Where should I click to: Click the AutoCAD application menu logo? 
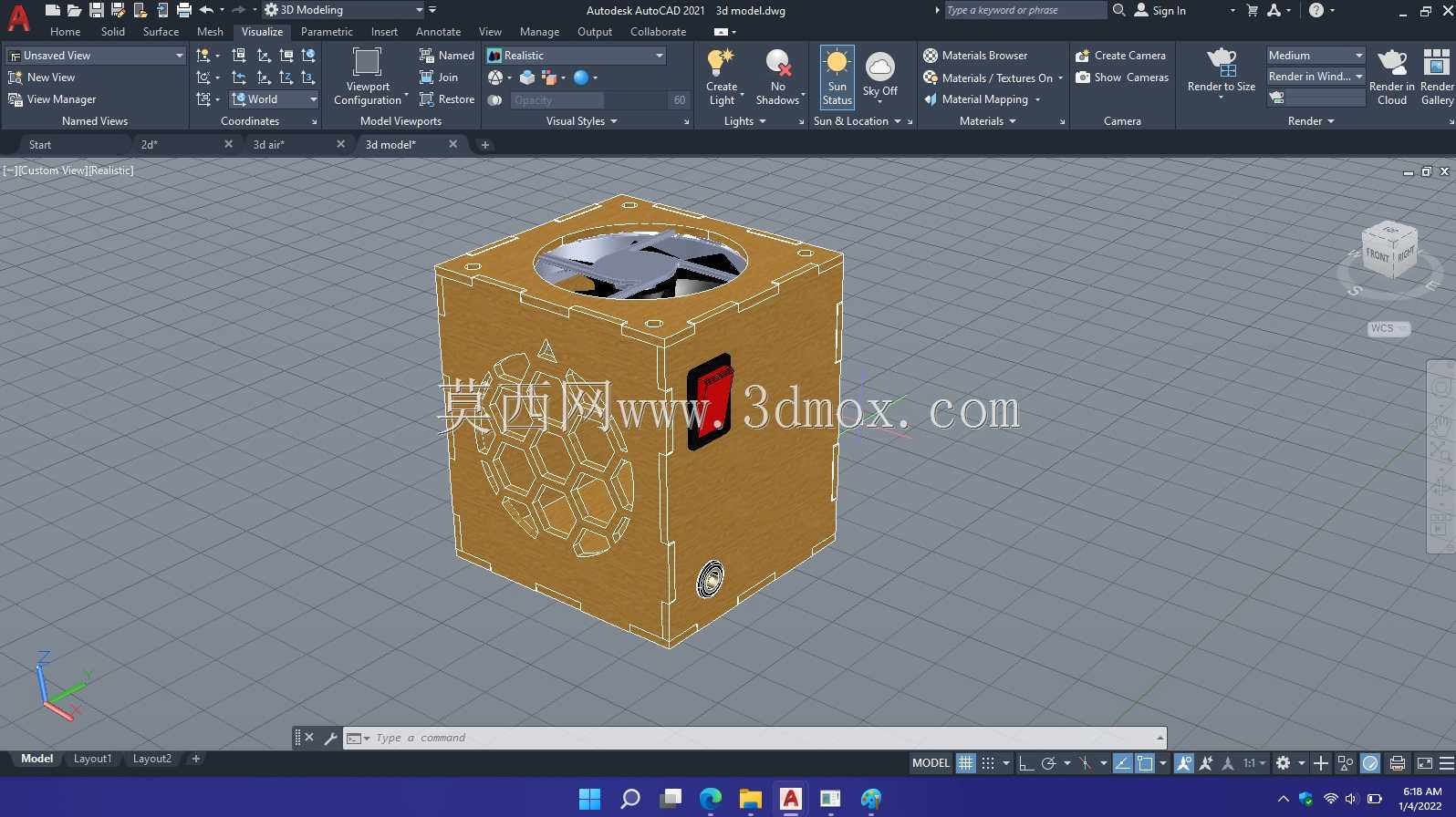(x=18, y=16)
